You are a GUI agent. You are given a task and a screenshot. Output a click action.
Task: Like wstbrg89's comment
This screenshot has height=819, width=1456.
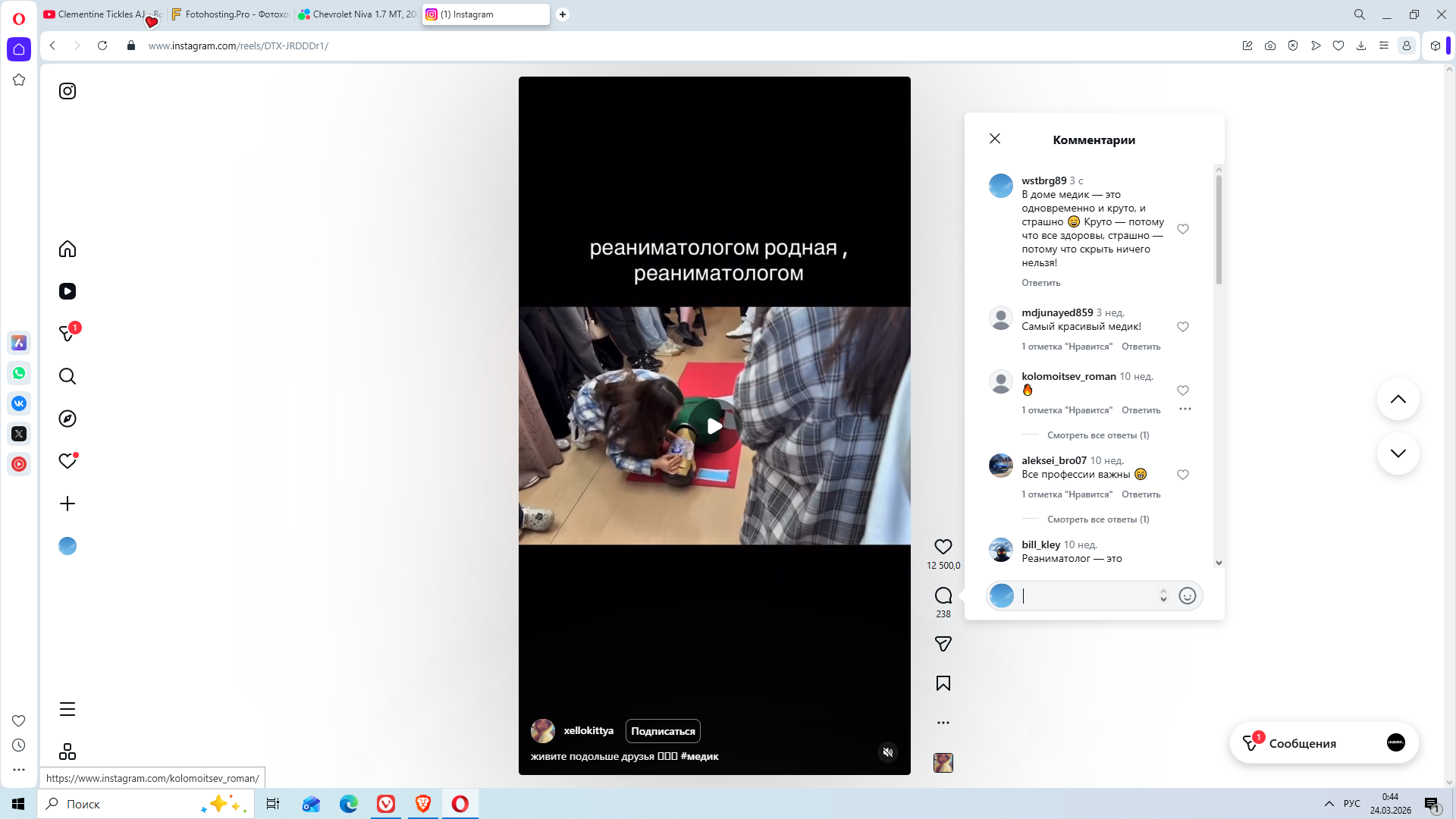[1182, 229]
